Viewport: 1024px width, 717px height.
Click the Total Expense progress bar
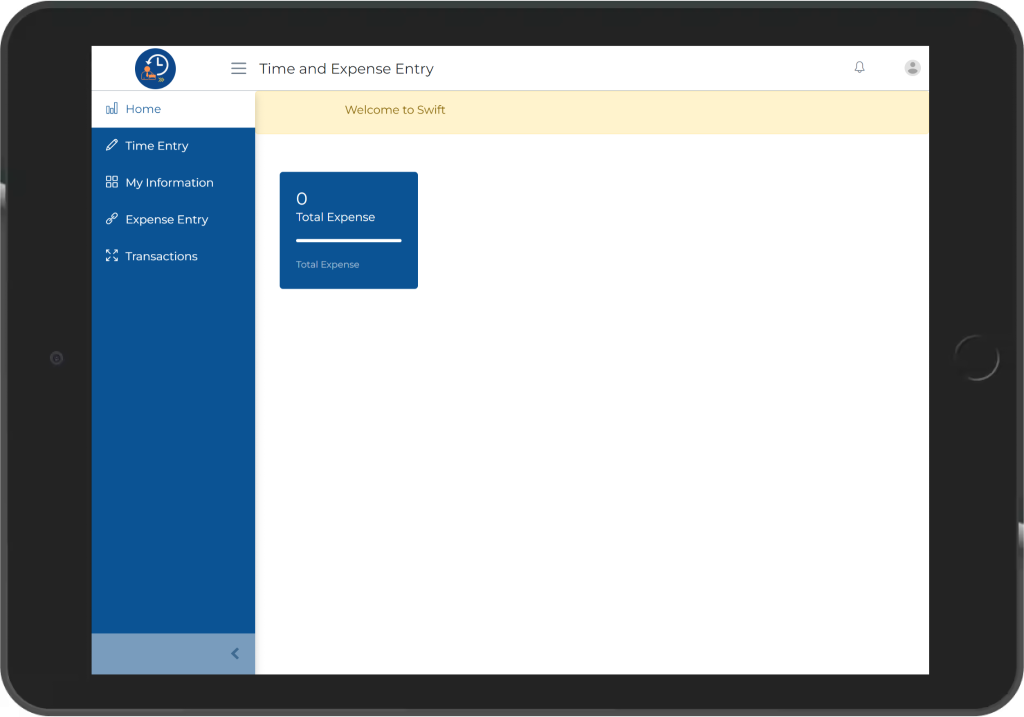348,241
